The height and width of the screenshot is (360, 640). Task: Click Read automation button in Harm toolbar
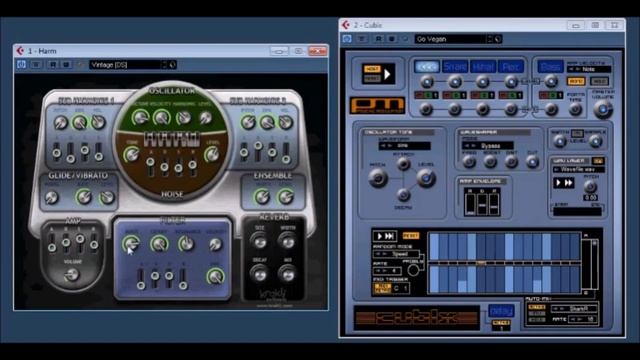click(53, 64)
